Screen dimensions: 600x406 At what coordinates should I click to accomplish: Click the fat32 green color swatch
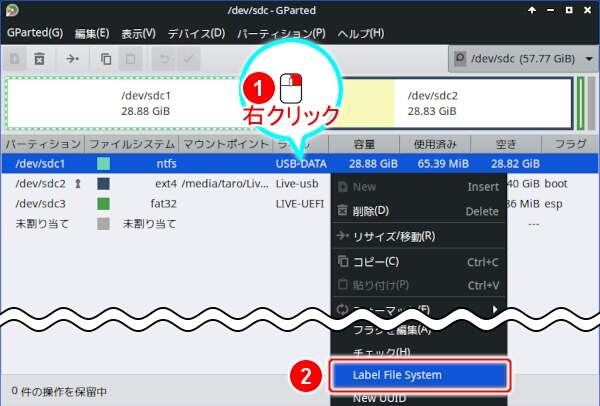pos(103,204)
